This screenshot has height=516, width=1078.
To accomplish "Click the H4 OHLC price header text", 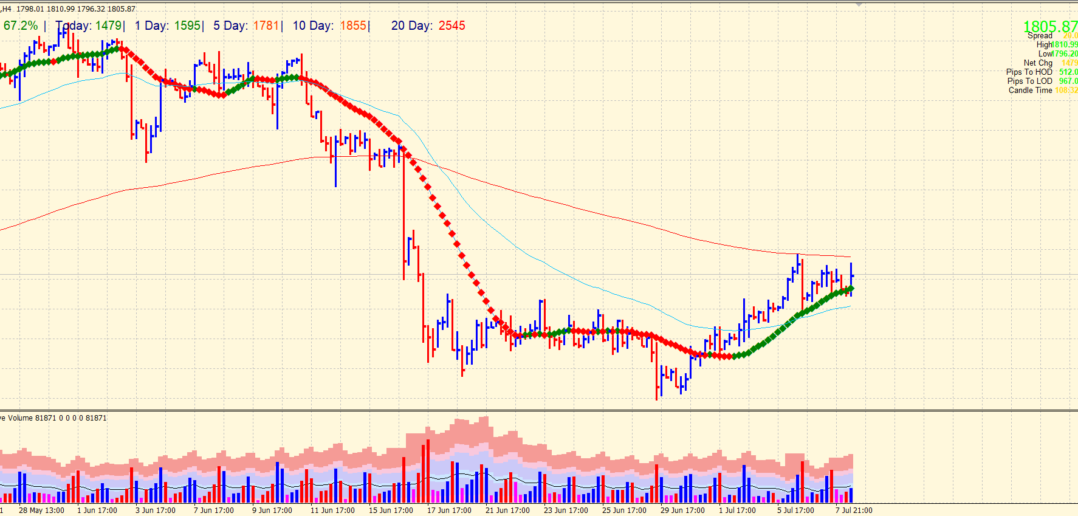I will pos(67,9).
